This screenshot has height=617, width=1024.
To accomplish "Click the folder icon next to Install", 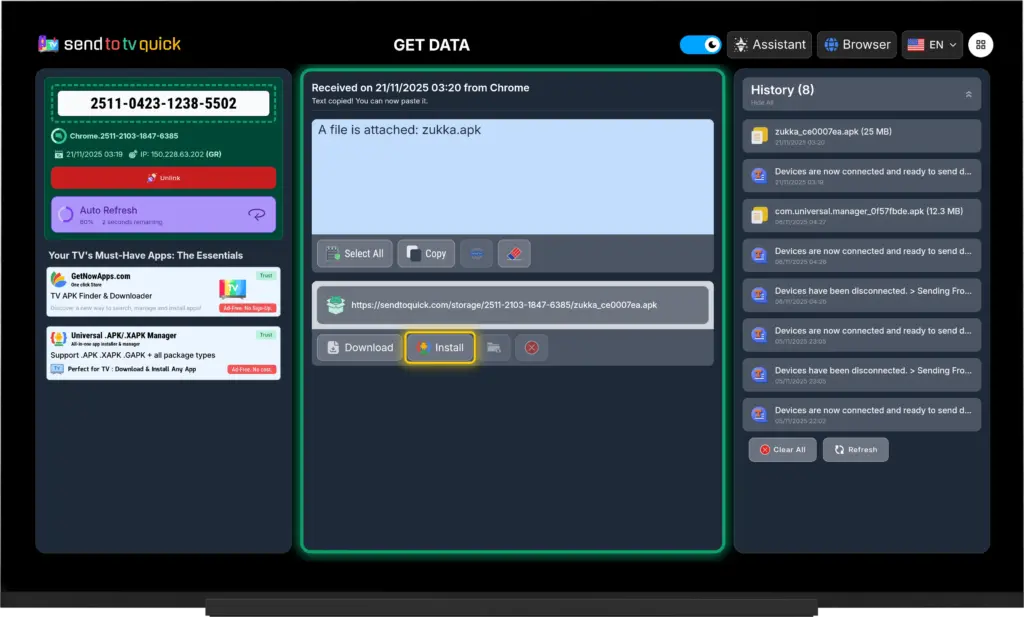I will click(x=494, y=347).
